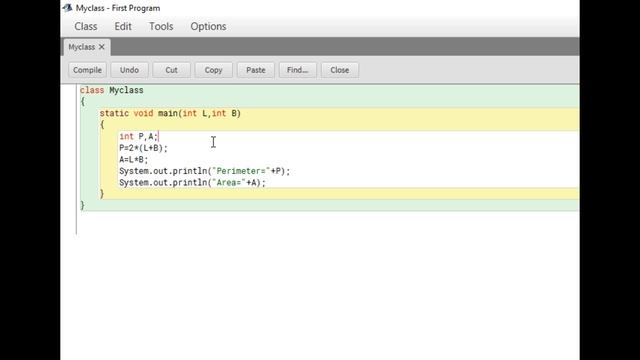Click the println "Area=" statement
The height and width of the screenshot is (360, 640).
192,182
